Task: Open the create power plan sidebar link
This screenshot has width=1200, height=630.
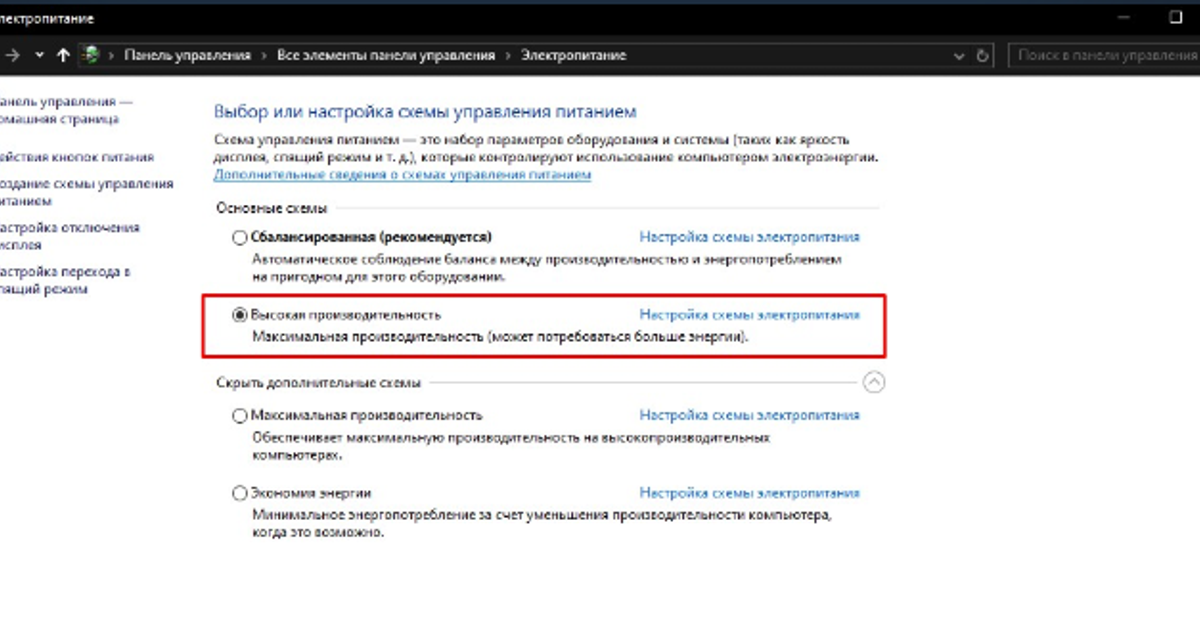Action: (x=86, y=192)
